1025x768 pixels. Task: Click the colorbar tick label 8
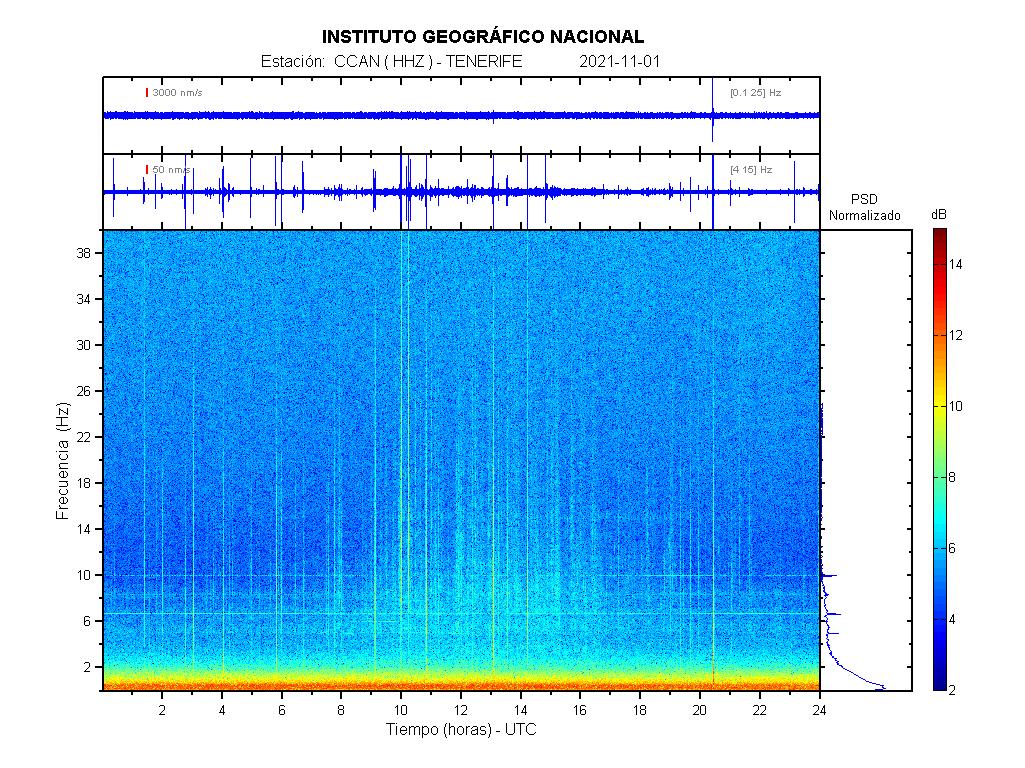coord(952,477)
